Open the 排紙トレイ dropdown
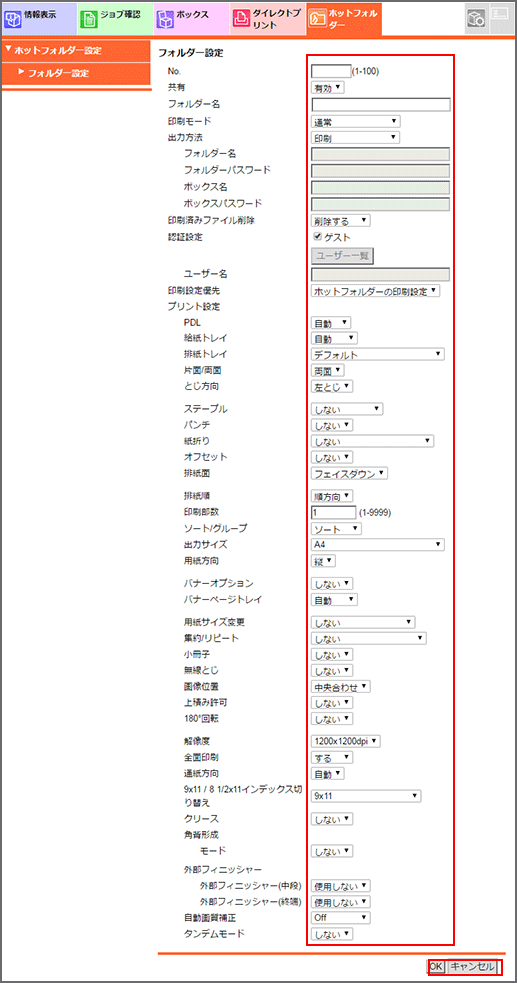 coord(378,354)
